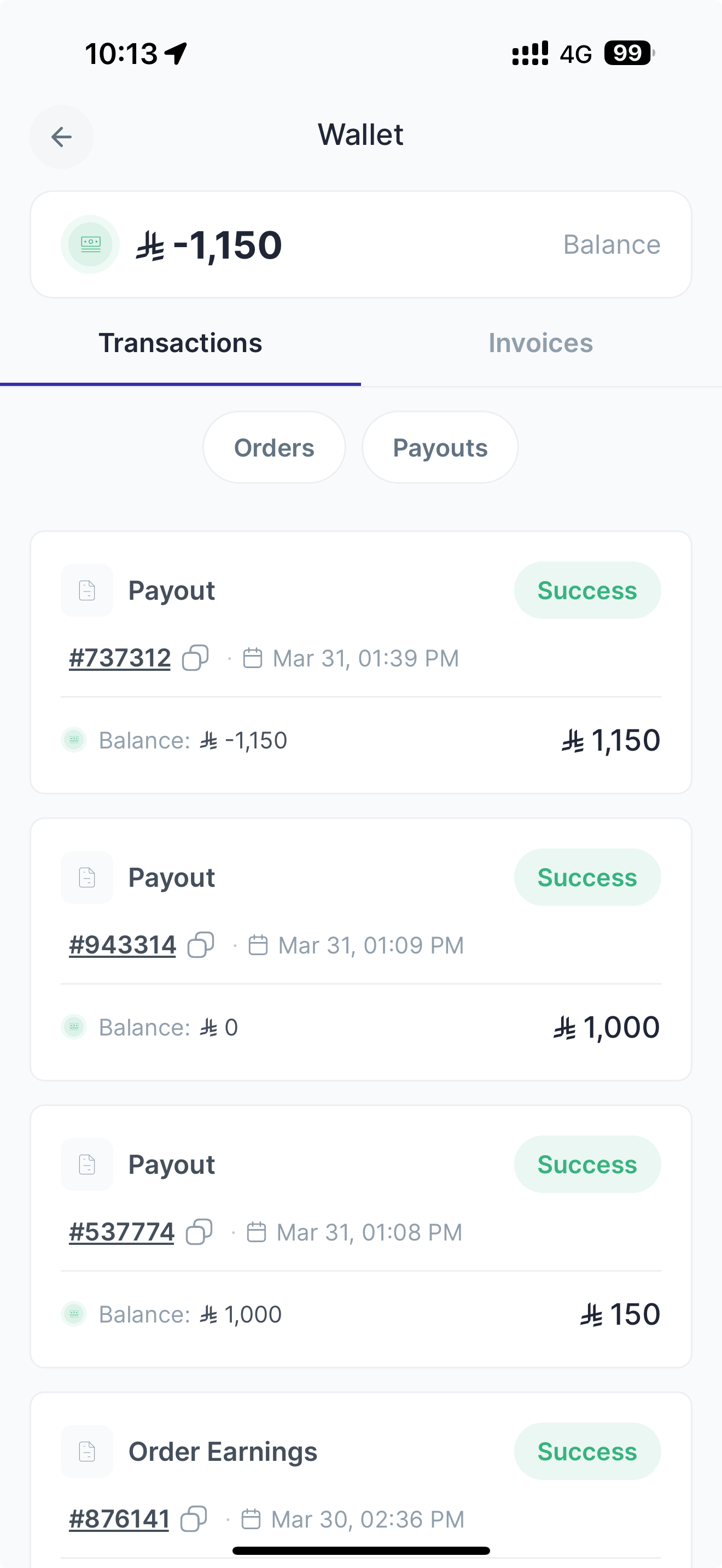The width and height of the screenshot is (722, 1568).
Task: Open transaction link #943314
Action: (123, 945)
